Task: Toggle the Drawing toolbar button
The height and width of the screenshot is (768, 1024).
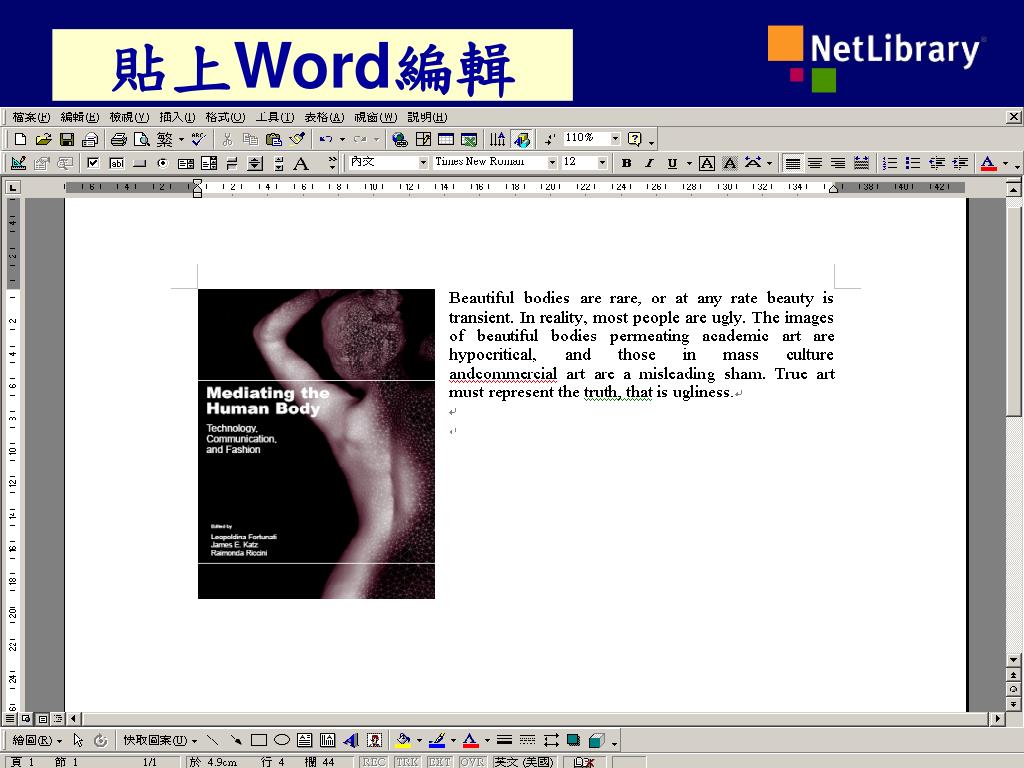Action: pos(521,139)
